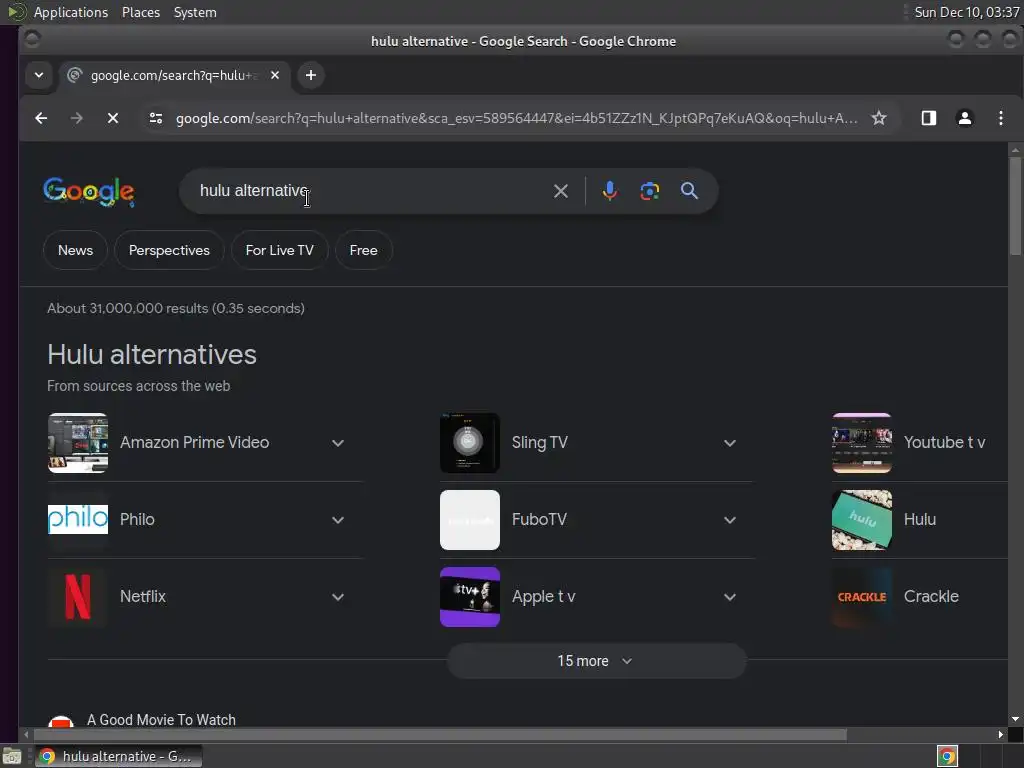Click the Crackle logo thumbnail
This screenshot has width=1024, height=768.
(x=861, y=597)
